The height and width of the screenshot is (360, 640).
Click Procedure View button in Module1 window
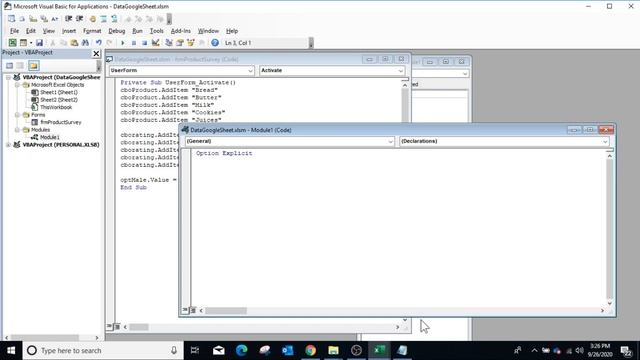click(x=185, y=311)
